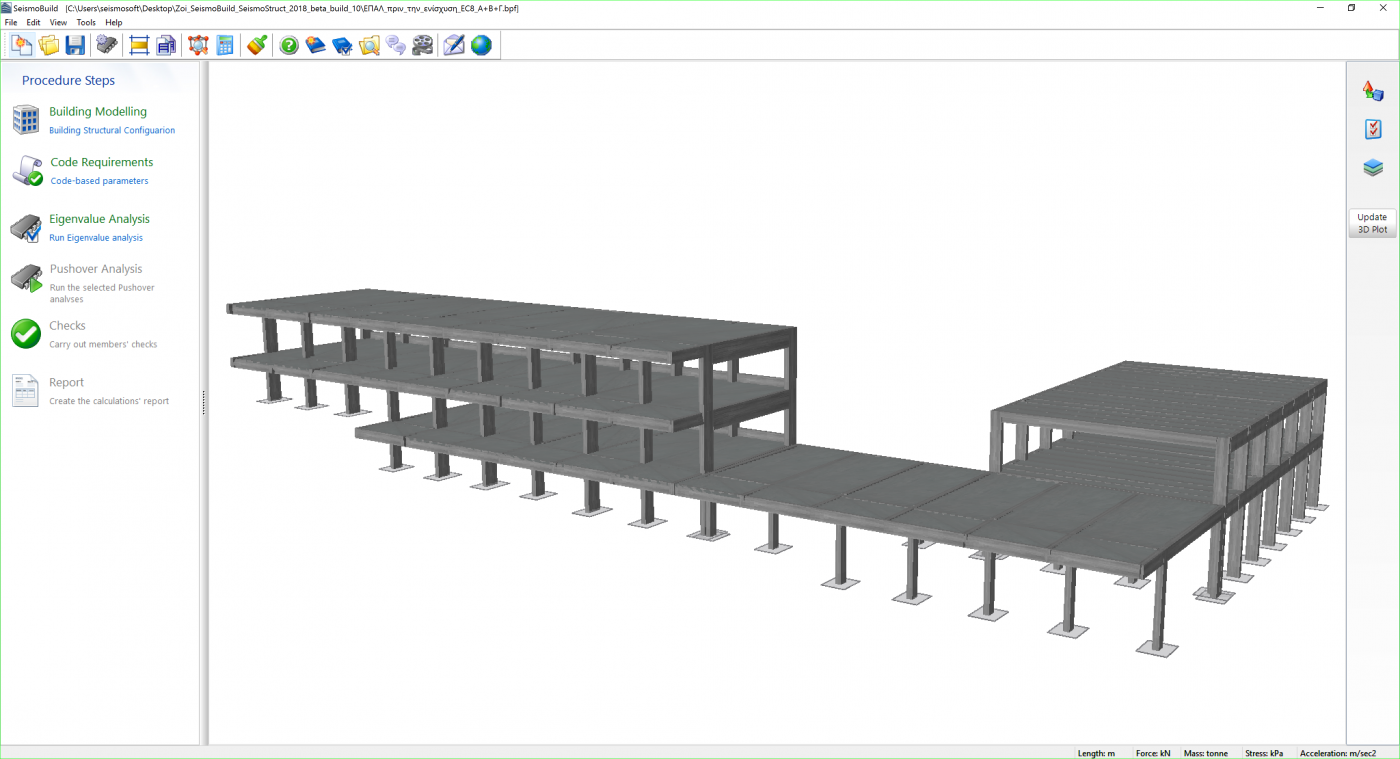Screen dimensions: 1400x759
Task: Click the New Project toolbar icon
Action: pos(21,45)
